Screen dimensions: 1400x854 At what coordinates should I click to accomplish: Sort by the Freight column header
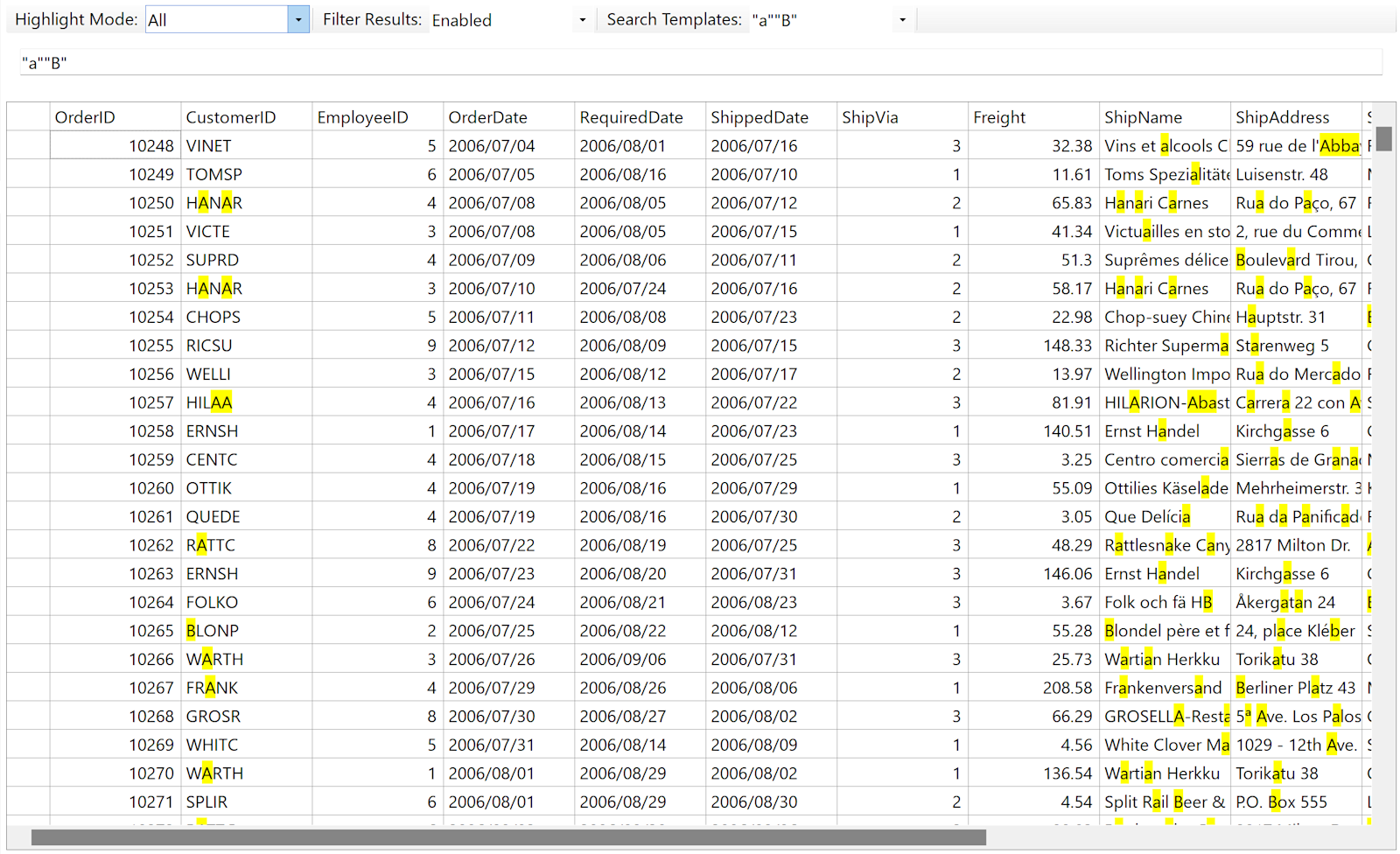click(x=1034, y=117)
